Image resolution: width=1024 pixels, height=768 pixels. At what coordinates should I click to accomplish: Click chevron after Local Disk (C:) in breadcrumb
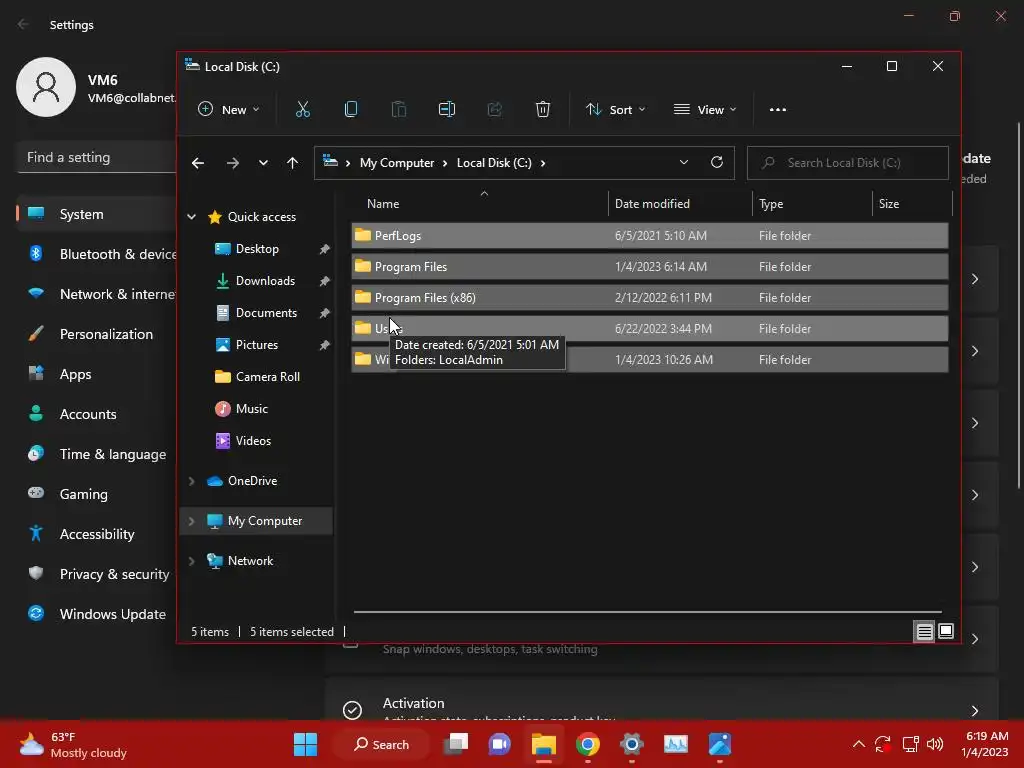(x=543, y=163)
